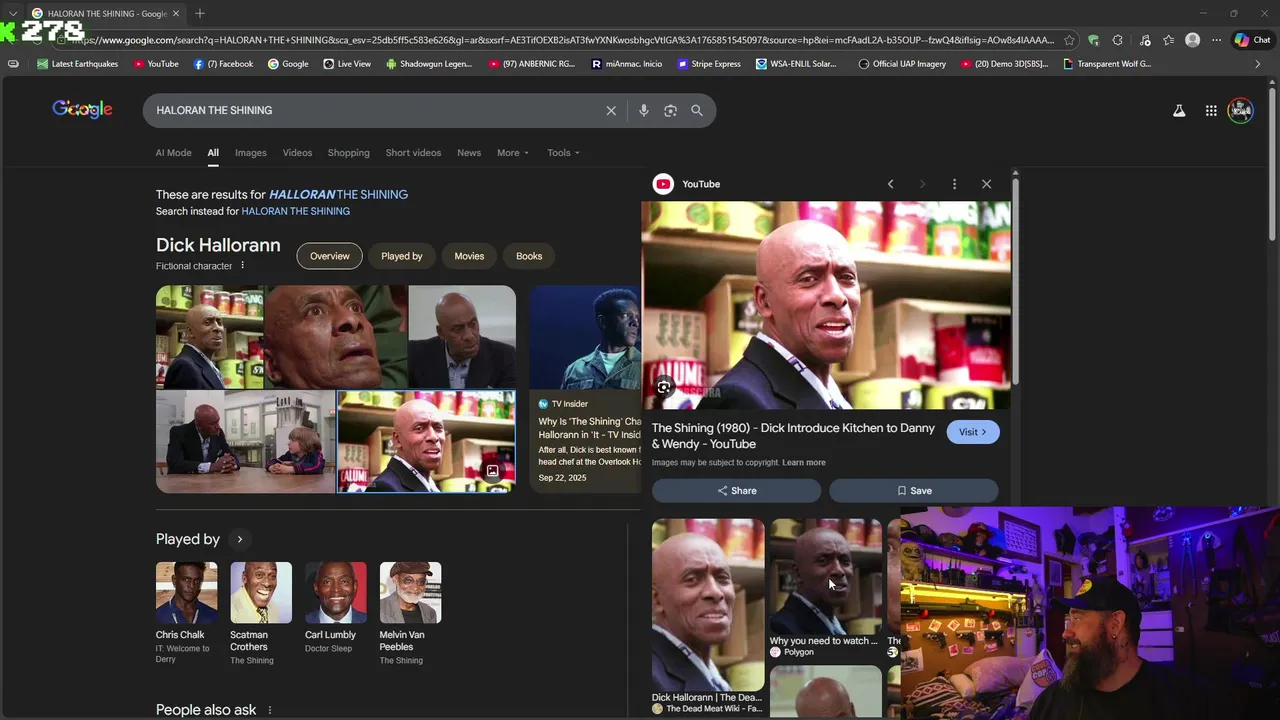
Task: Switch to Images tab
Action: [x=251, y=153]
